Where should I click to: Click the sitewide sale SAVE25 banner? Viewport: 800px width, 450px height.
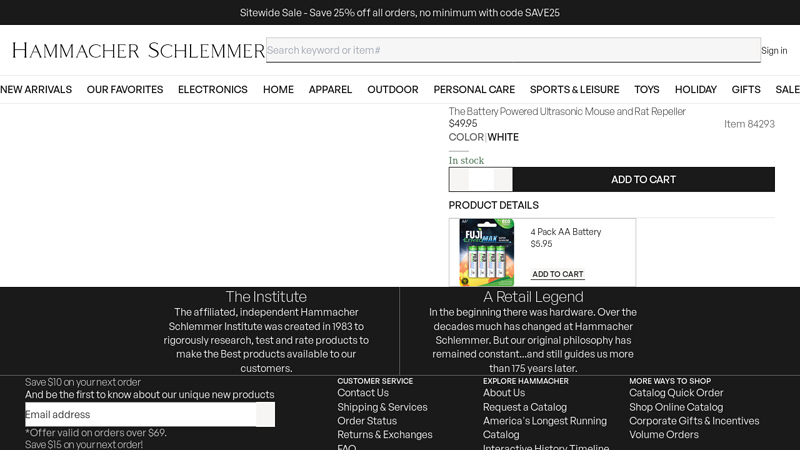[400, 13]
